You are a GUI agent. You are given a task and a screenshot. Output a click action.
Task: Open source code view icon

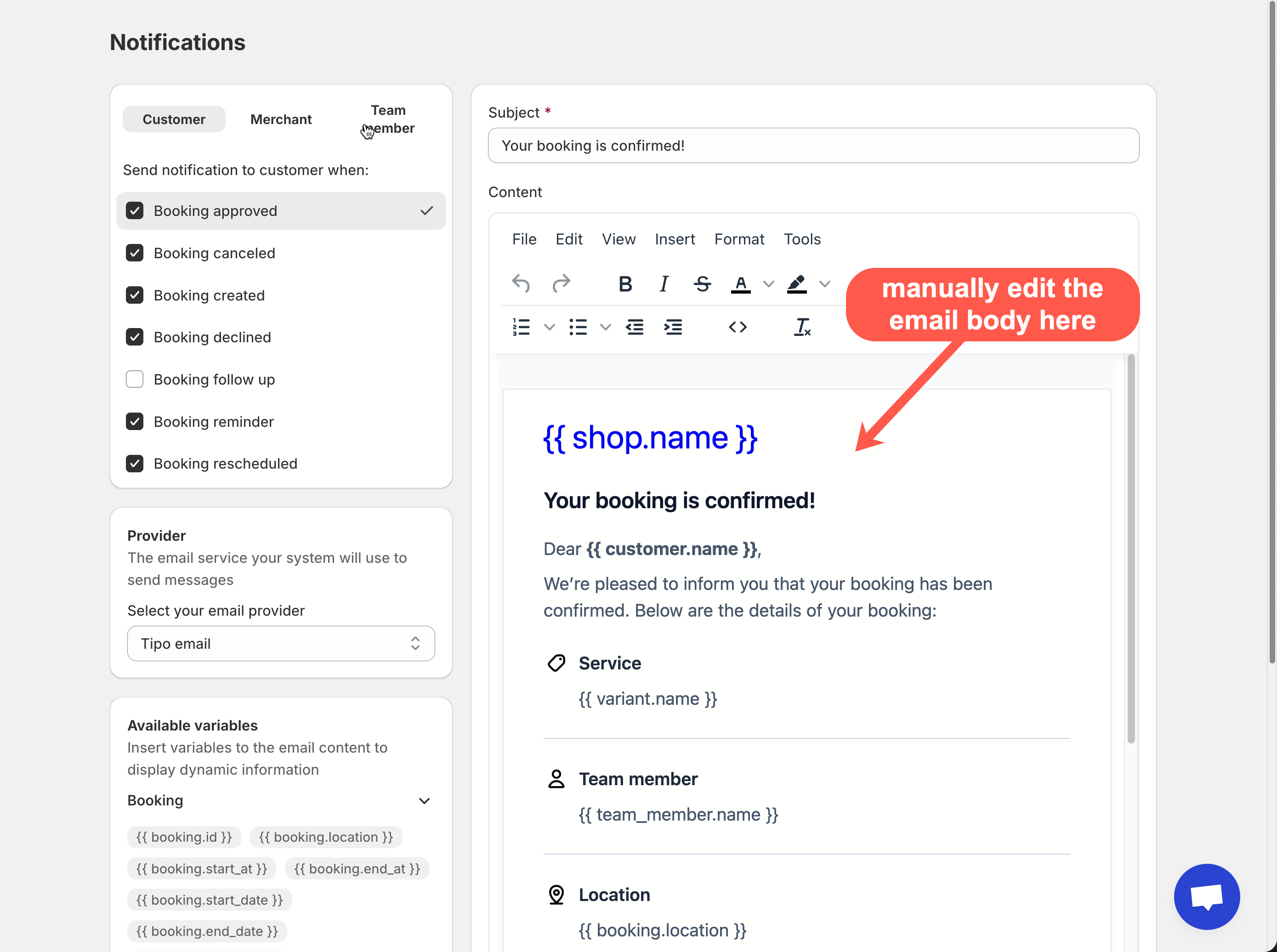[x=738, y=327]
